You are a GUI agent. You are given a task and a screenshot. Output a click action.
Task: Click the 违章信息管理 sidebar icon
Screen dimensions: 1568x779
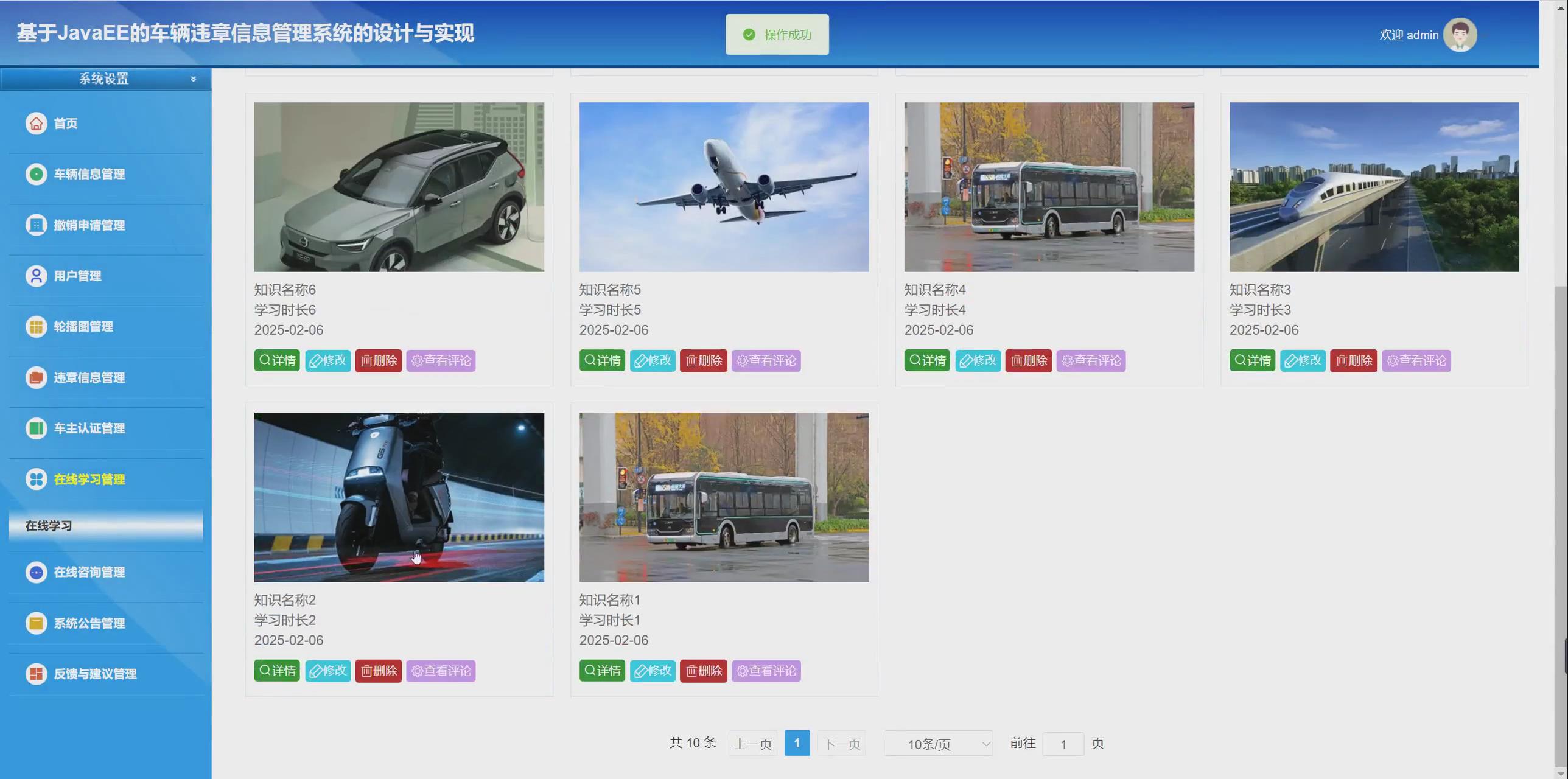[x=36, y=377]
